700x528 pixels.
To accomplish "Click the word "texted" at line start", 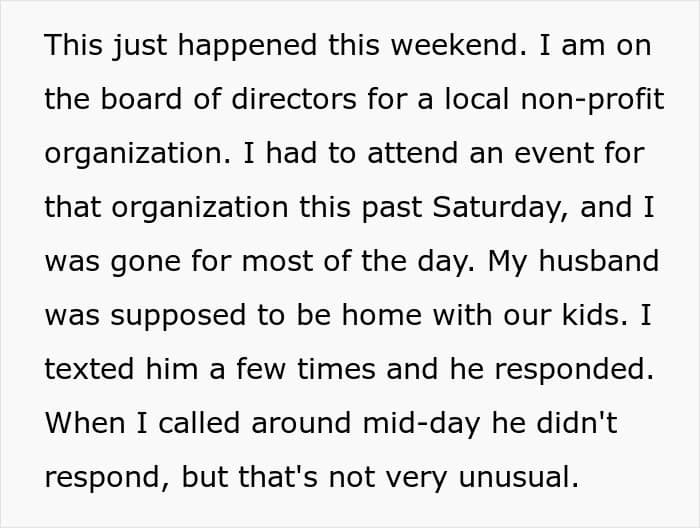I will coord(89,369).
